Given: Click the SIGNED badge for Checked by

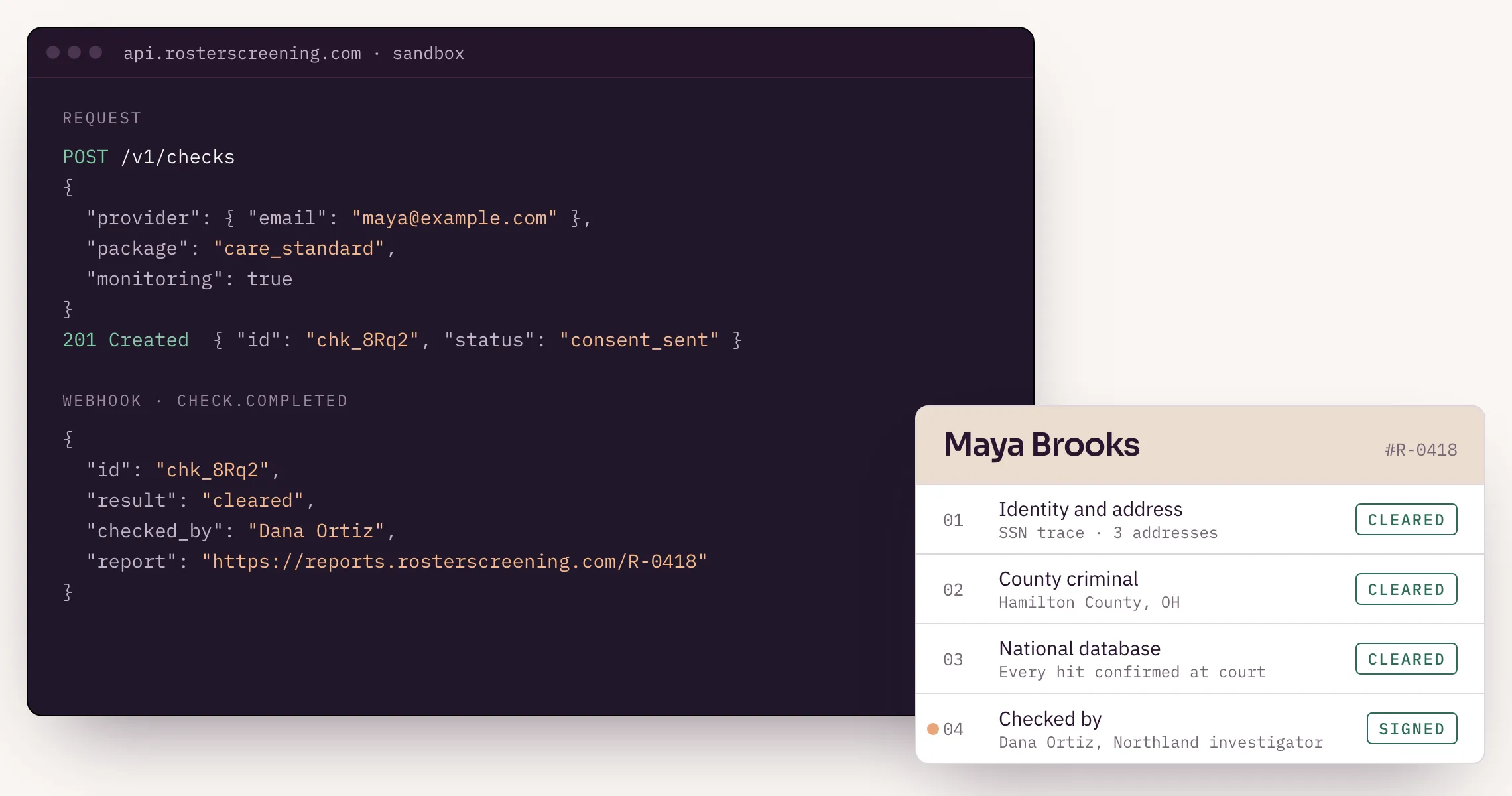Looking at the screenshot, I should [x=1411, y=728].
